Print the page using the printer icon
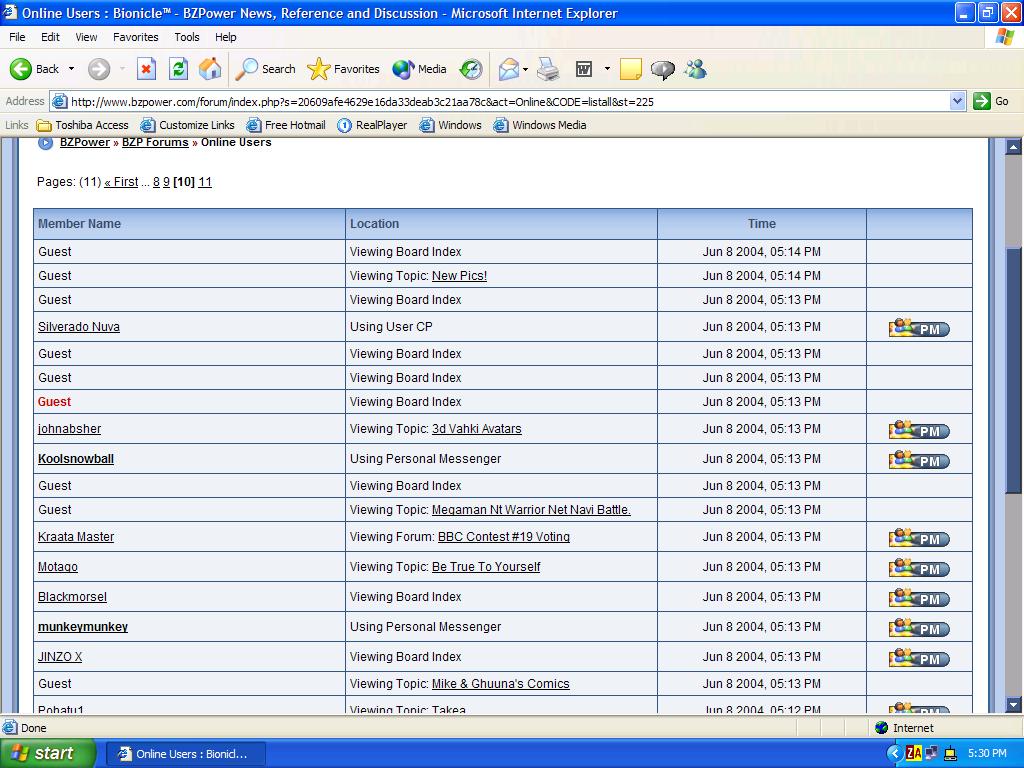Screen dimensions: 1024x768 coord(548,69)
